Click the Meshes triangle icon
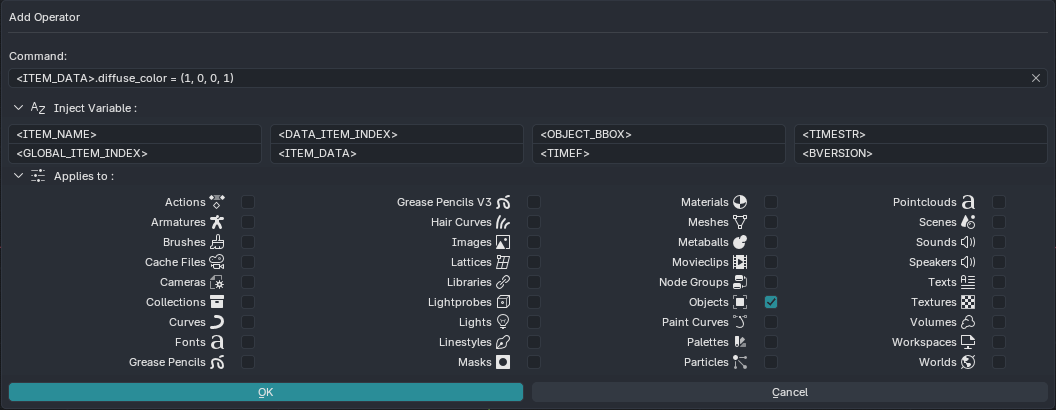The image size is (1056, 410). (740, 222)
